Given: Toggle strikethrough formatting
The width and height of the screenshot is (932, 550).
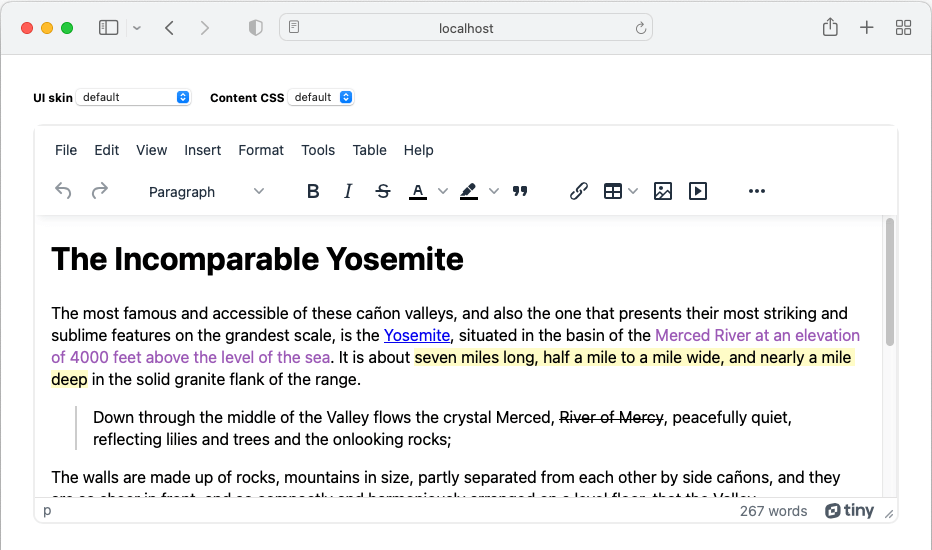Looking at the screenshot, I should 382,191.
